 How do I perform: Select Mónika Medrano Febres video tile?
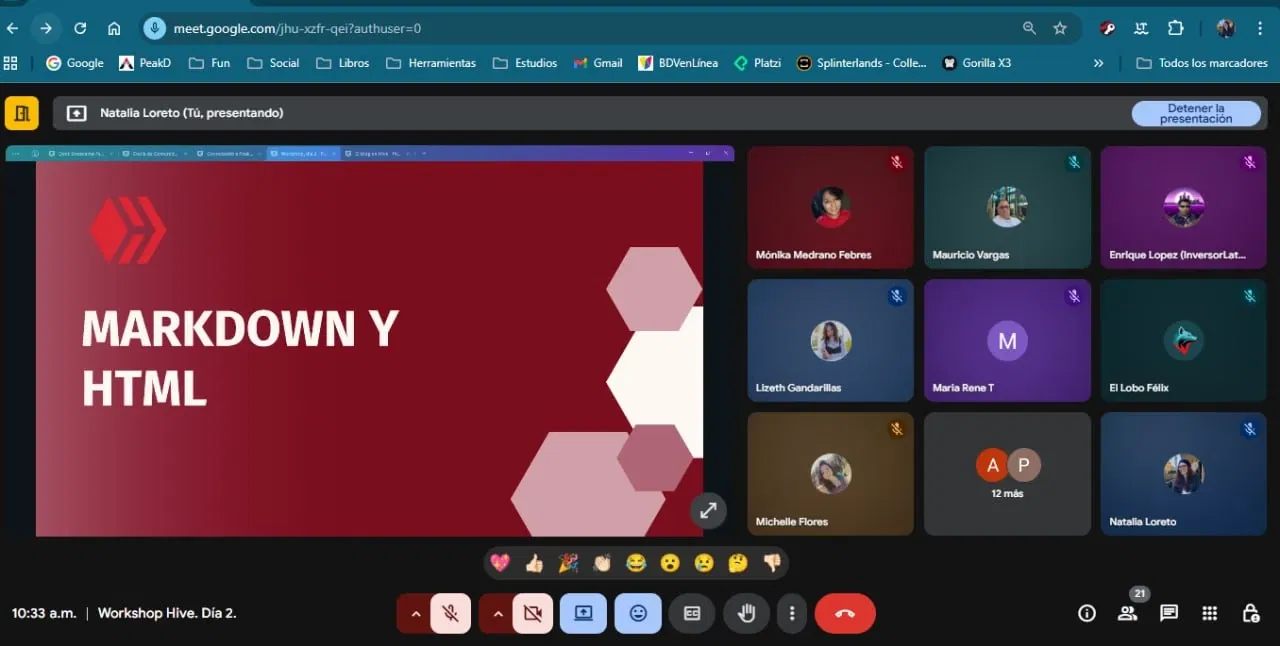click(830, 207)
